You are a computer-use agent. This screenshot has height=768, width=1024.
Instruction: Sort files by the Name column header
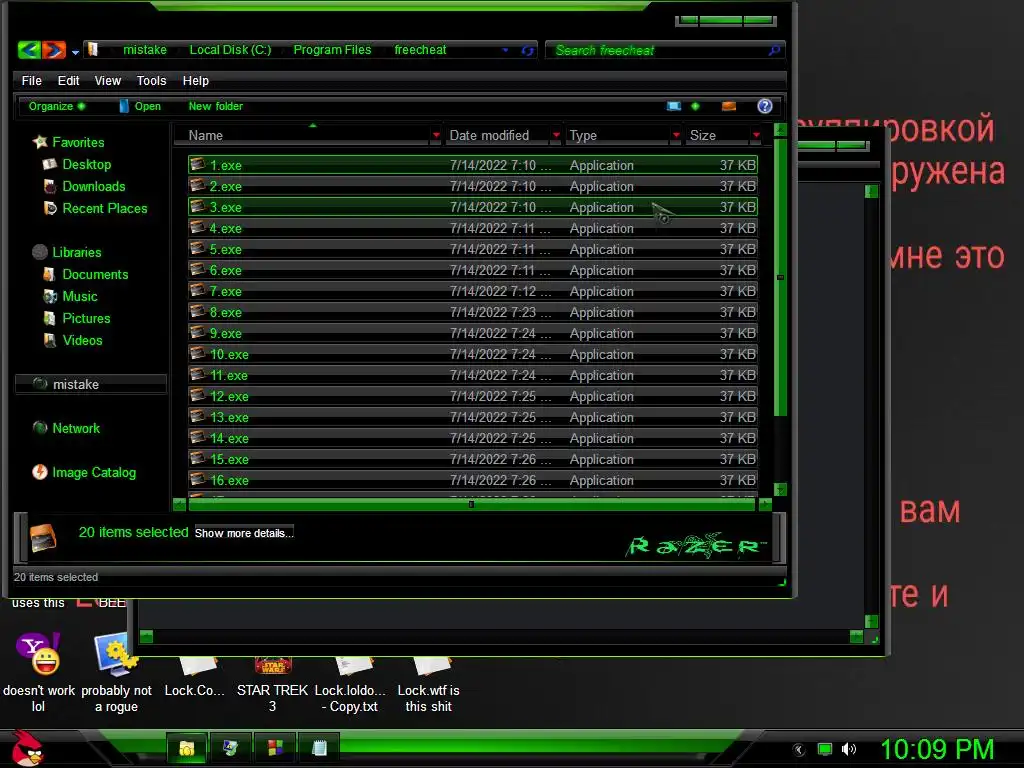[x=206, y=135]
